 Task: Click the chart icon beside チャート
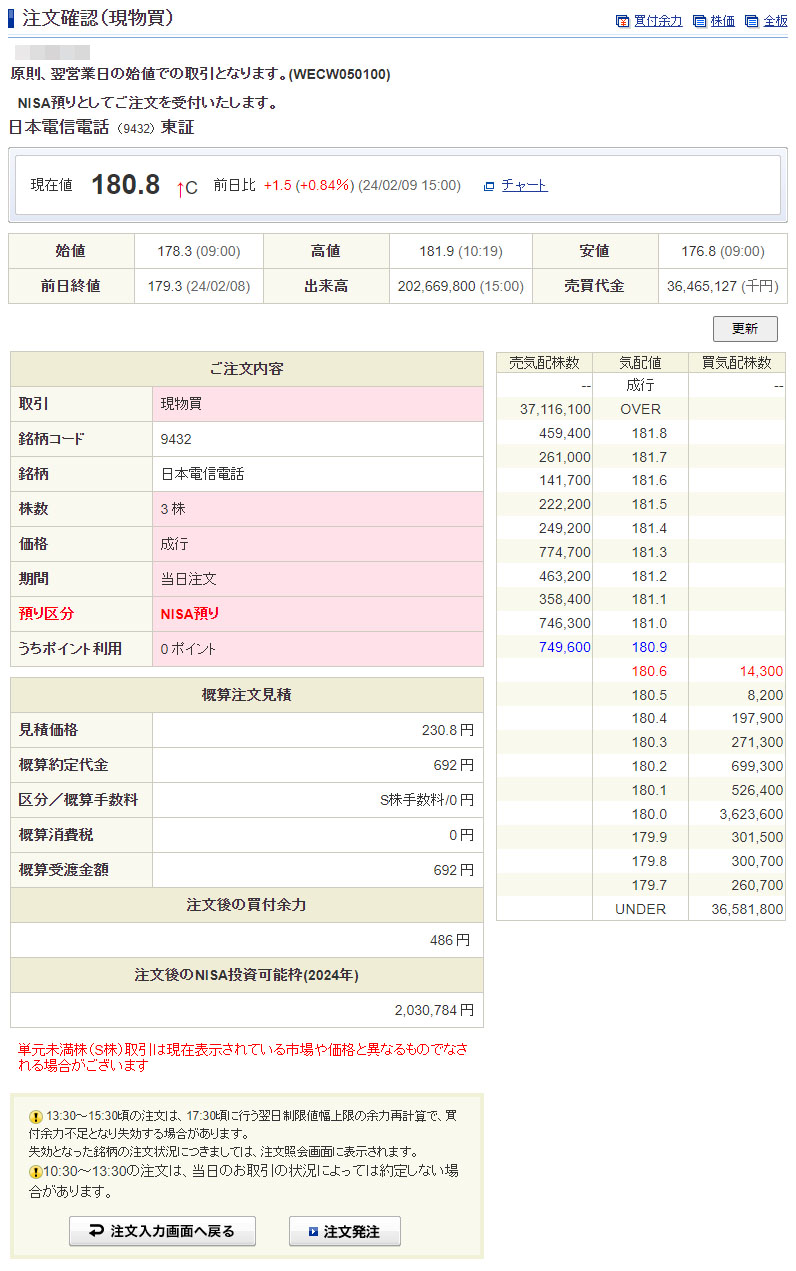click(489, 186)
